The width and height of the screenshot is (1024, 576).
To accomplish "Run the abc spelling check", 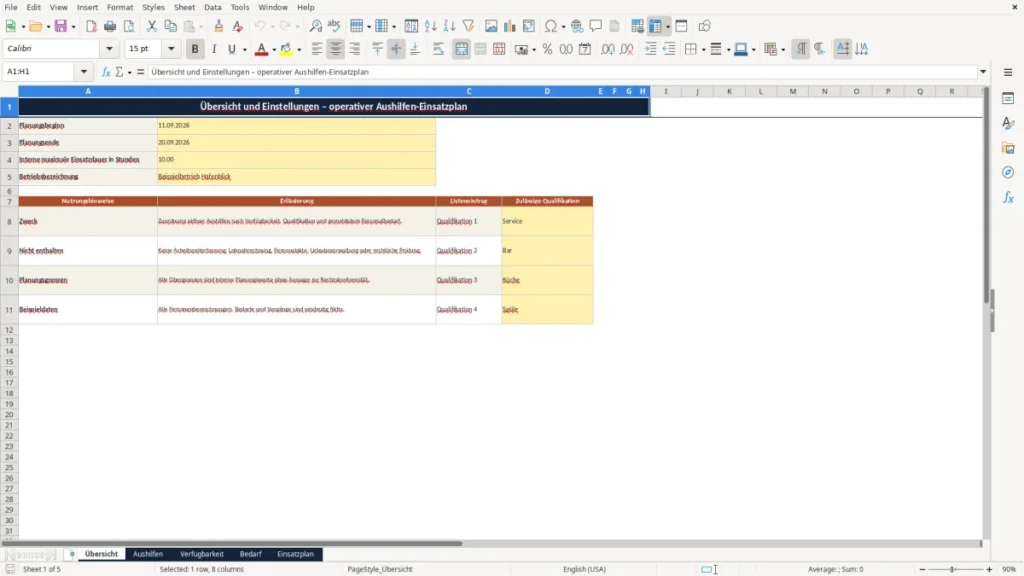I will [334, 26].
